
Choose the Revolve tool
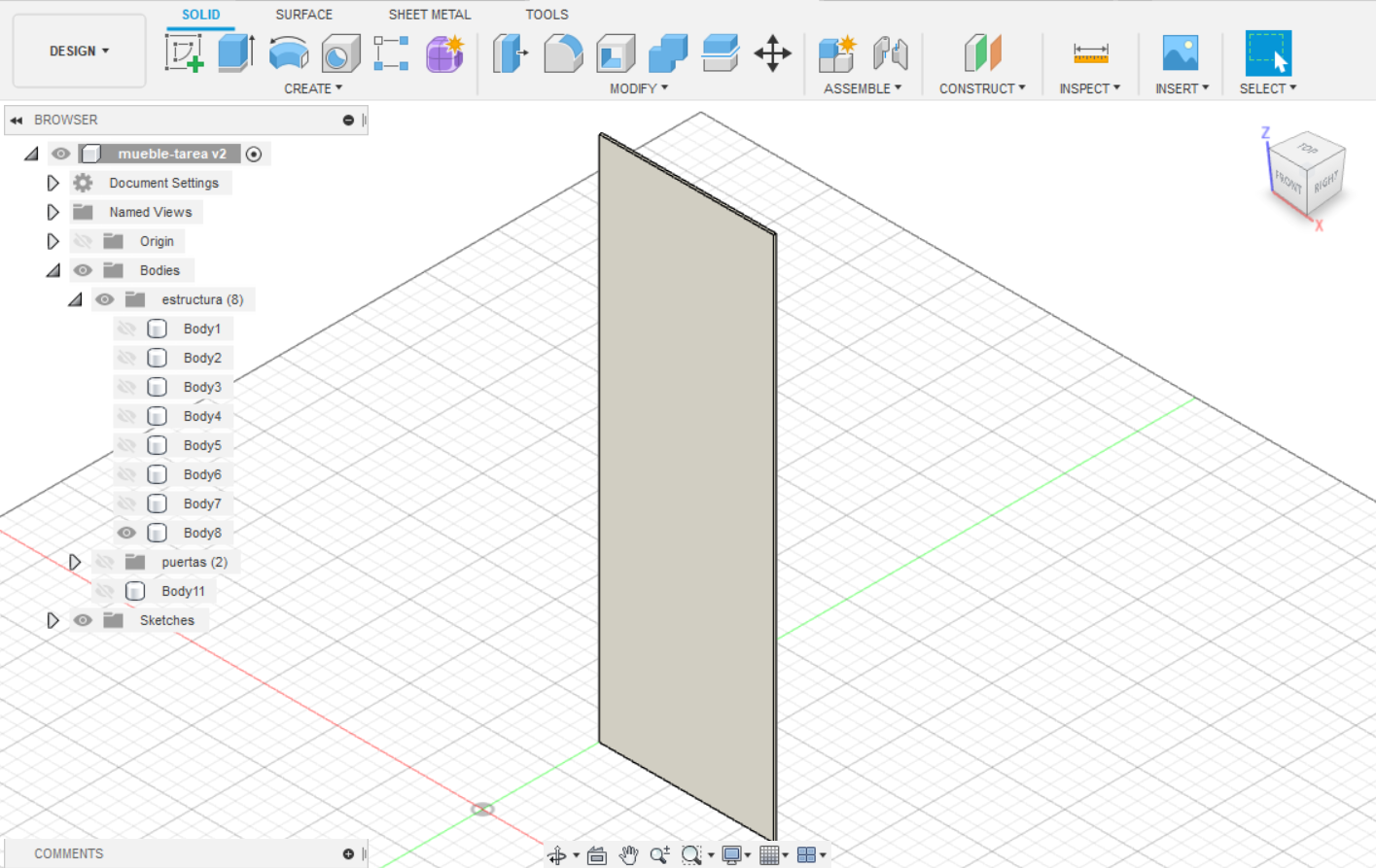(289, 53)
